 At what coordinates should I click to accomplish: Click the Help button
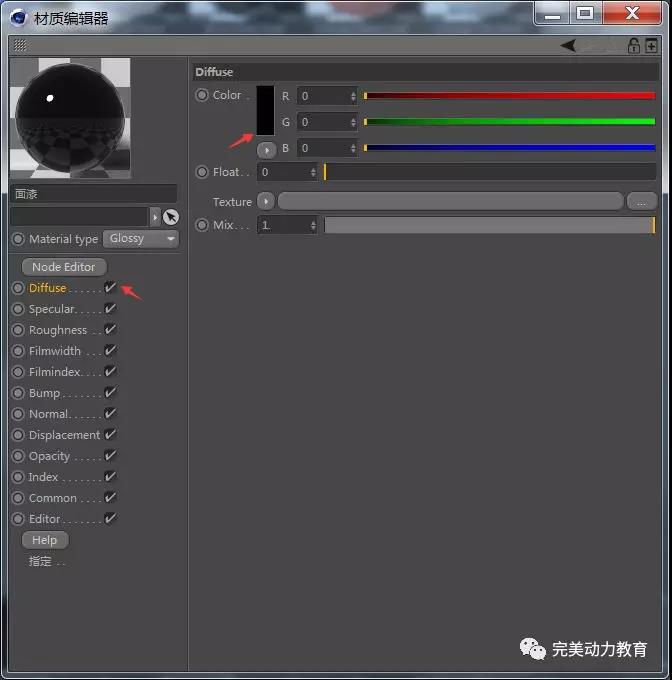pyautogui.click(x=45, y=540)
